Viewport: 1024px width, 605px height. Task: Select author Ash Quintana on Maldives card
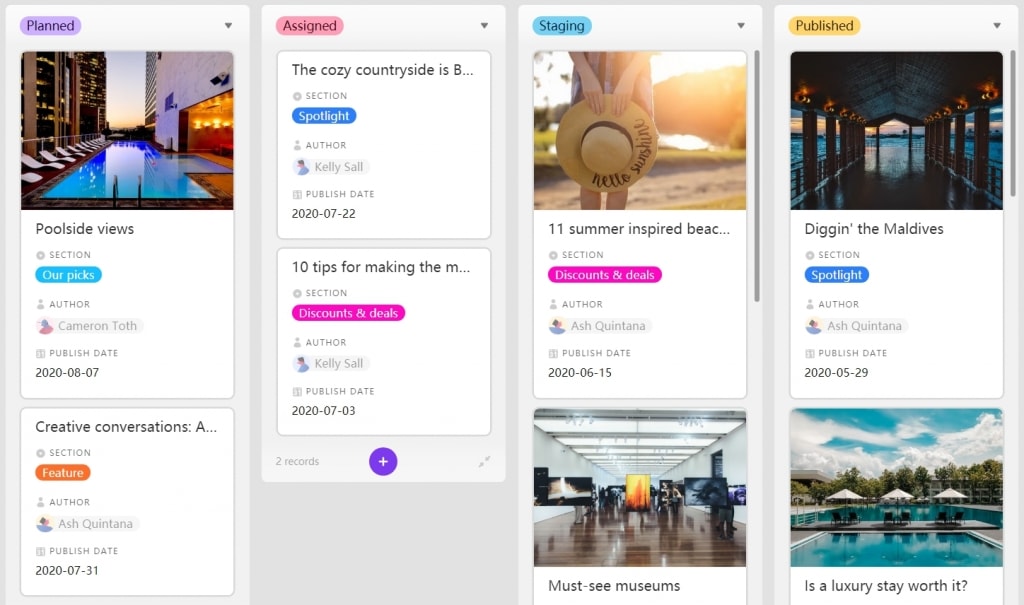pyautogui.click(x=857, y=325)
